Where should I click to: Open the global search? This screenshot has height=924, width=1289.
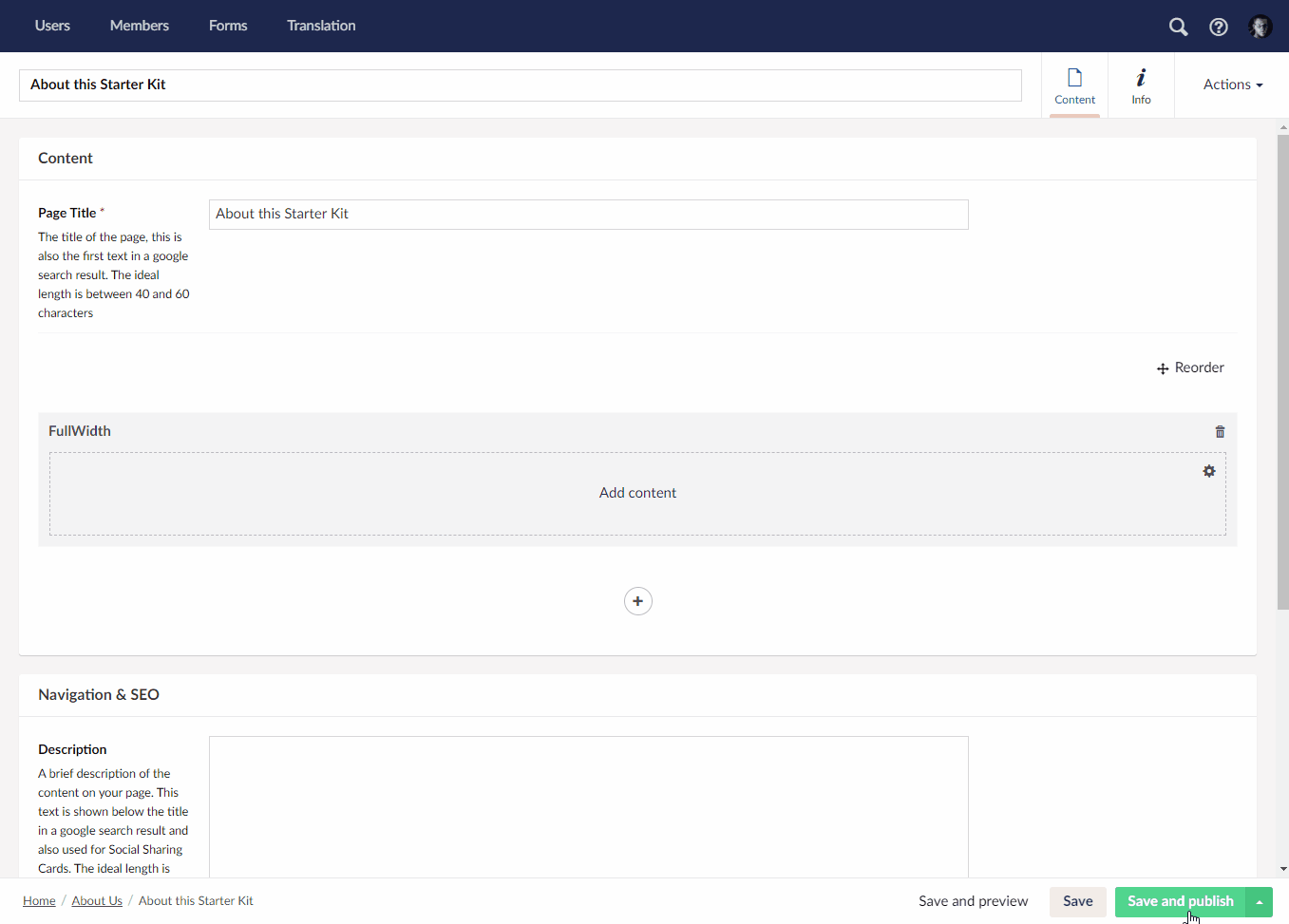point(1178,27)
